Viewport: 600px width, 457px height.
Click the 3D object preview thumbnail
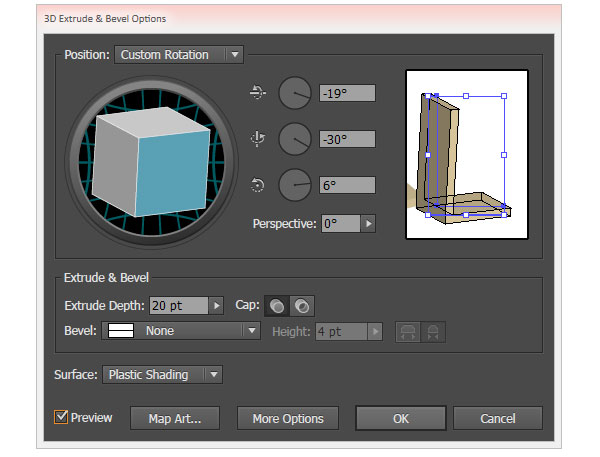click(467, 155)
